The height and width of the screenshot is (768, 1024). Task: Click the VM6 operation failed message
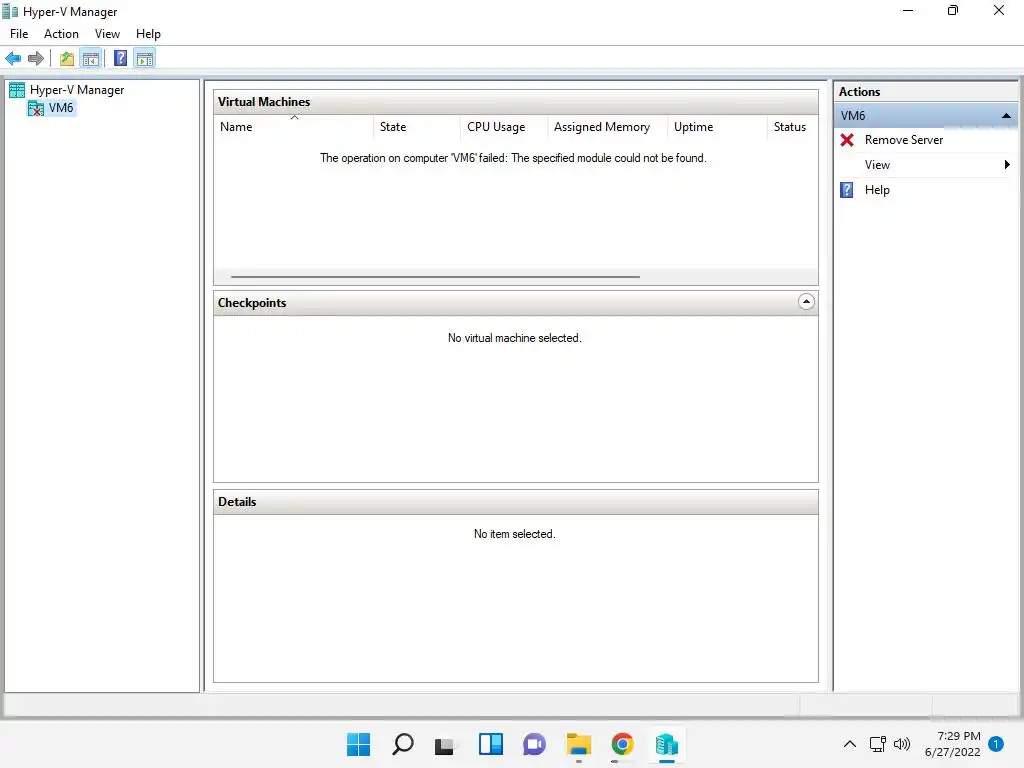pyautogui.click(x=513, y=158)
